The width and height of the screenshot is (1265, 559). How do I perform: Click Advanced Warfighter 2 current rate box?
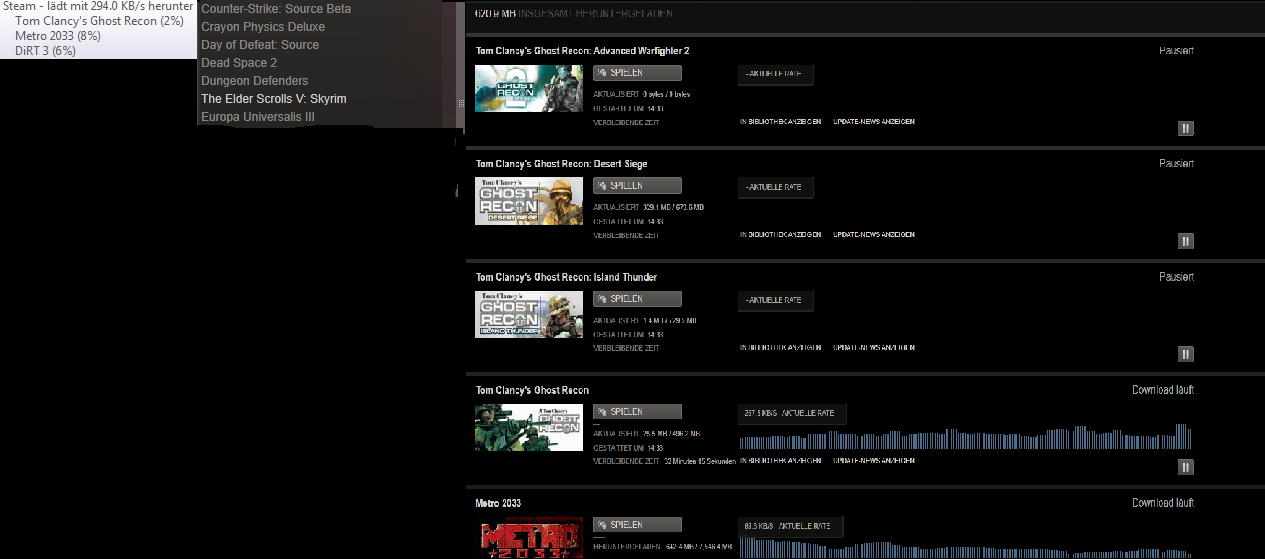tap(776, 73)
